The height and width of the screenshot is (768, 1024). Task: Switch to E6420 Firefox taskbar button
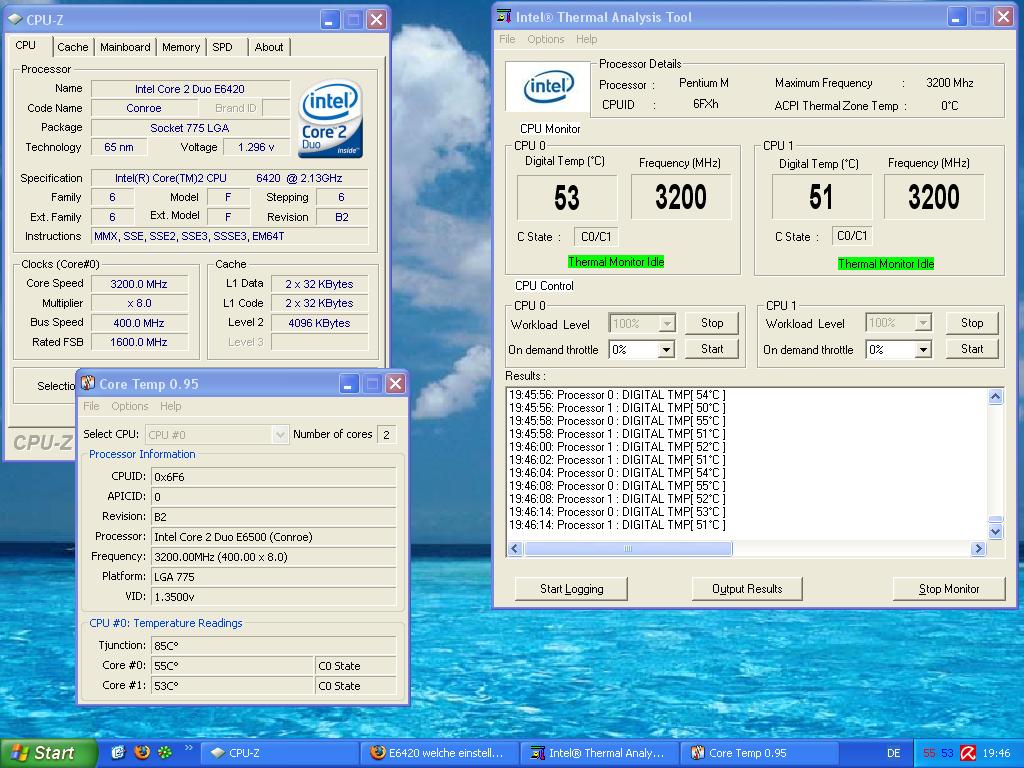coord(440,753)
